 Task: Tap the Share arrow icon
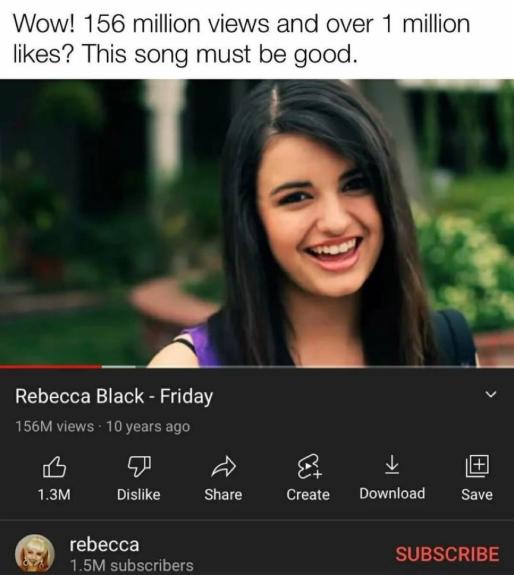tap(223, 466)
